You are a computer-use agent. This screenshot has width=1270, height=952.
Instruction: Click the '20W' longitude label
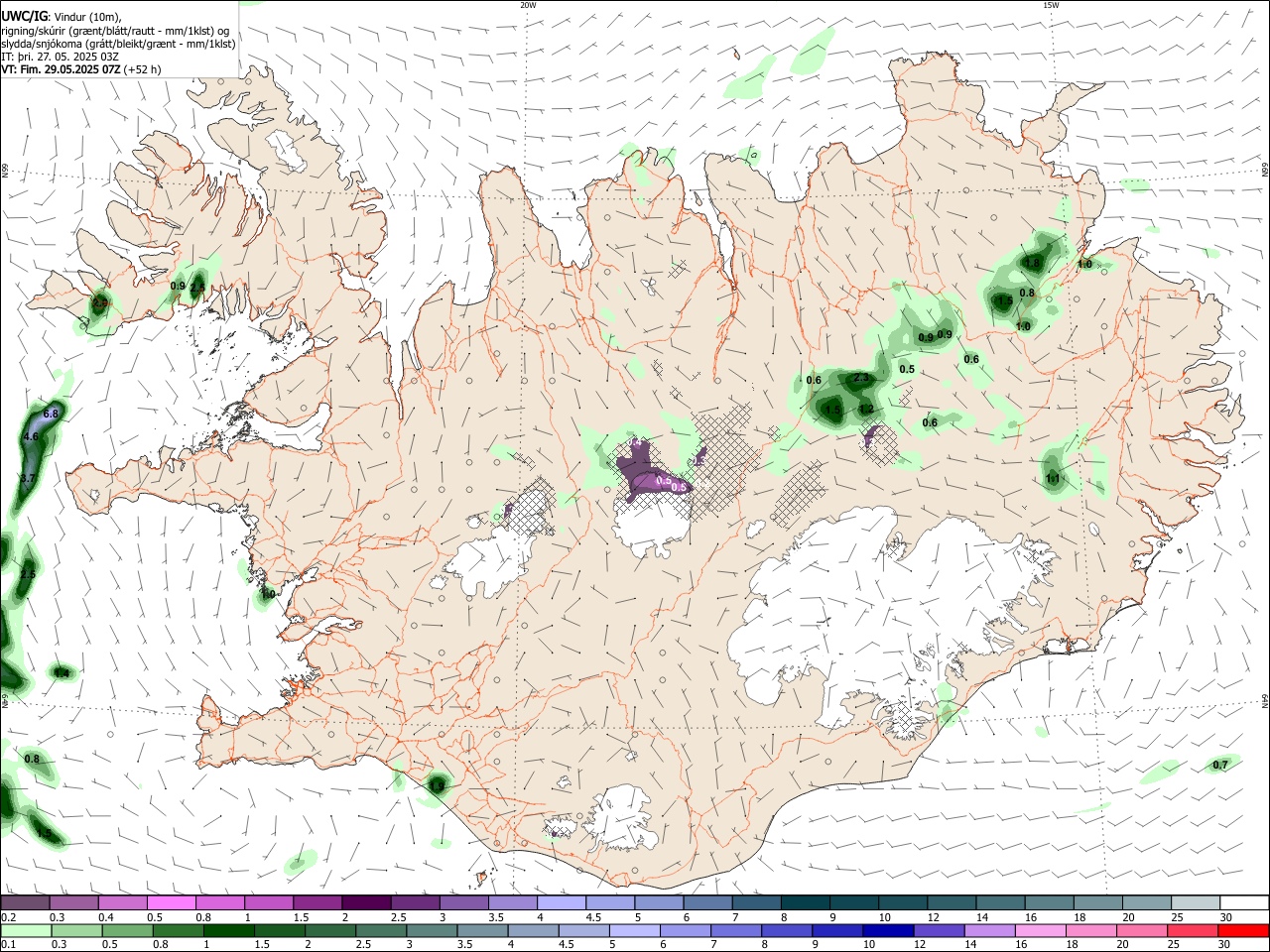pos(528,5)
